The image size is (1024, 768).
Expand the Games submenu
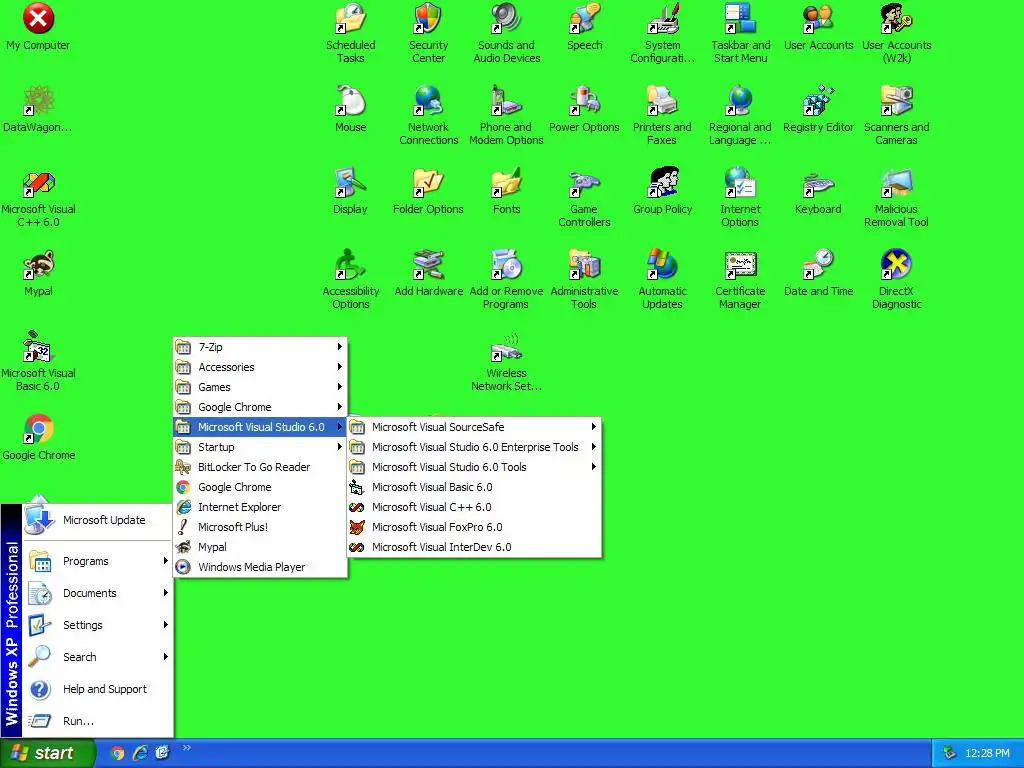point(260,387)
